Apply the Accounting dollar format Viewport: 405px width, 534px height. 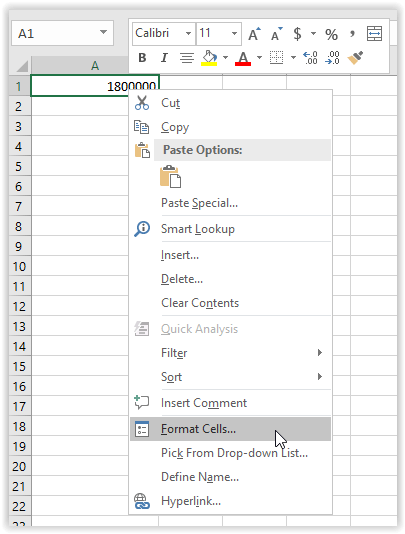297,34
